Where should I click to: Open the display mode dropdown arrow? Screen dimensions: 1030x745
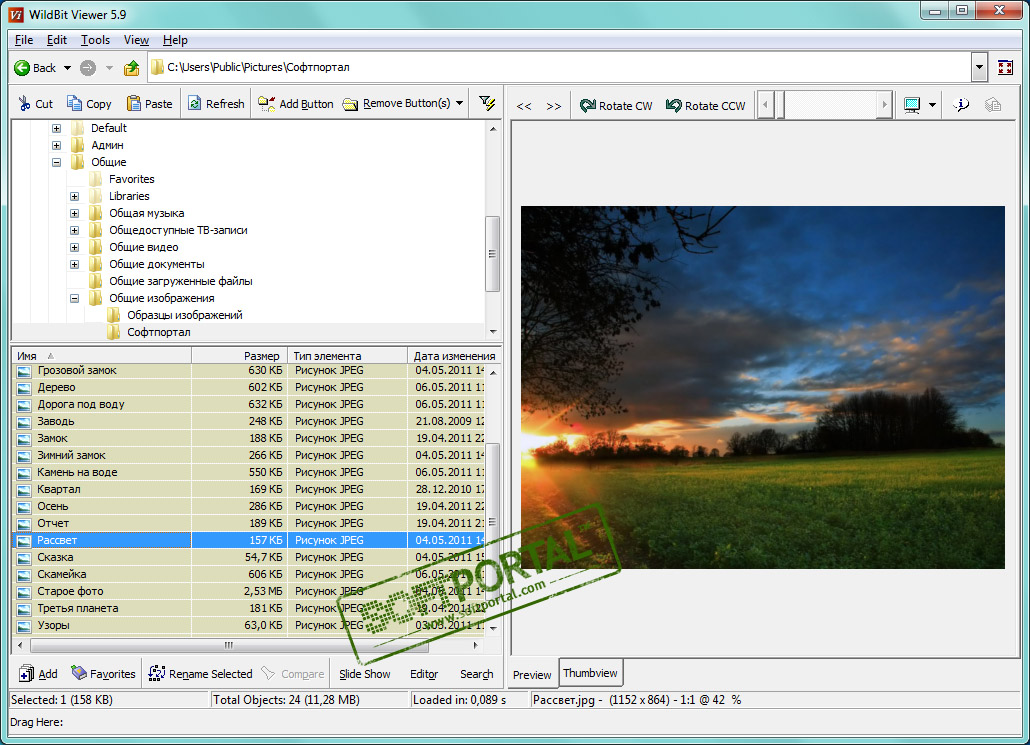(x=932, y=105)
